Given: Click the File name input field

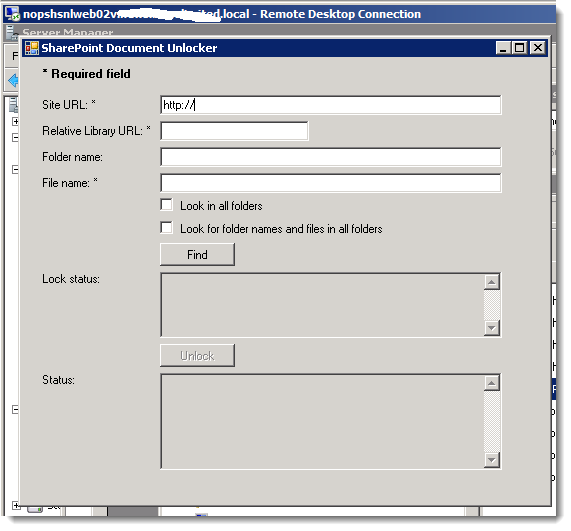Looking at the screenshot, I should tap(331, 183).
